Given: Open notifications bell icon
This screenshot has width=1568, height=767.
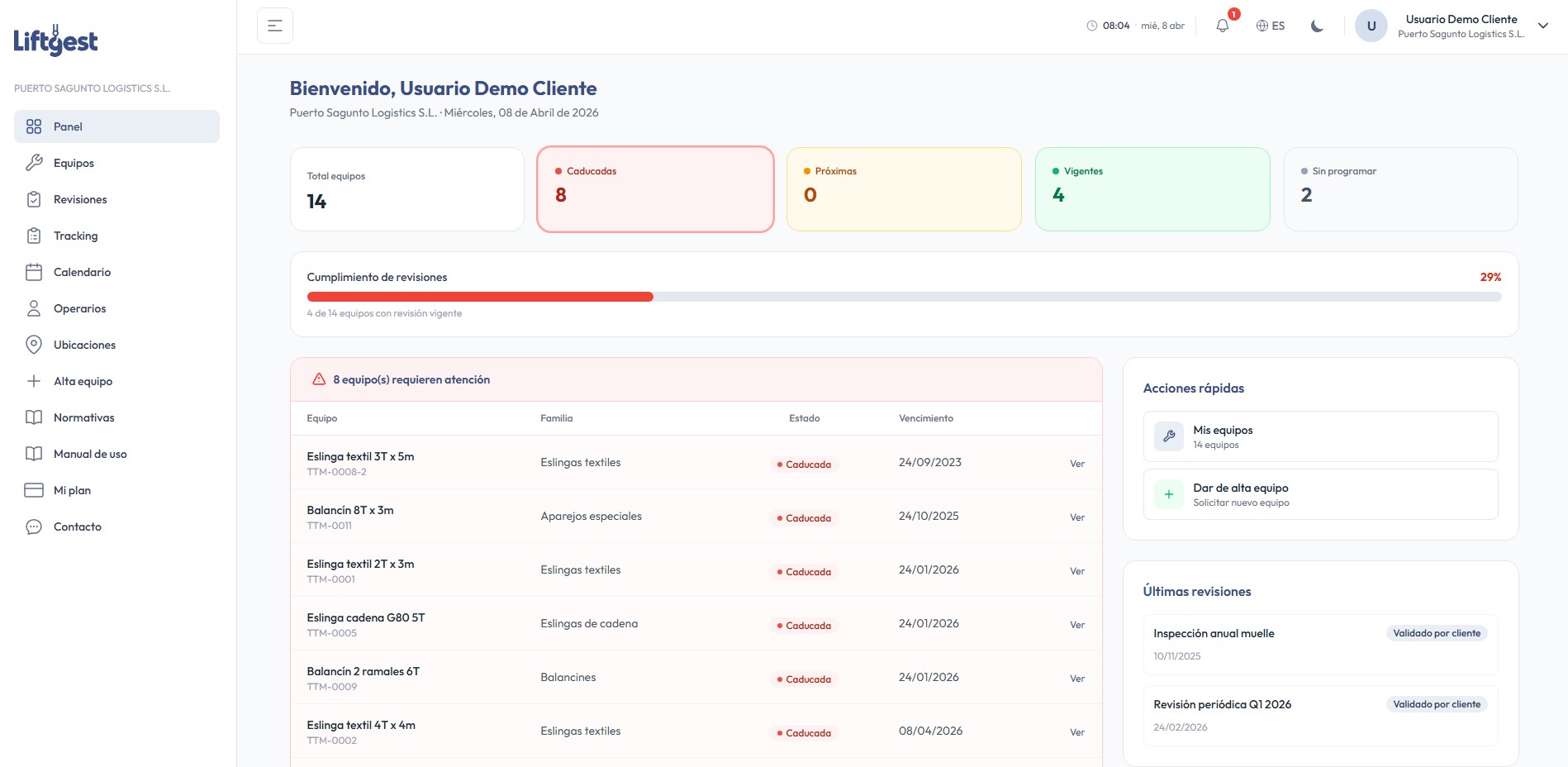Looking at the screenshot, I should click(1223, 26).
